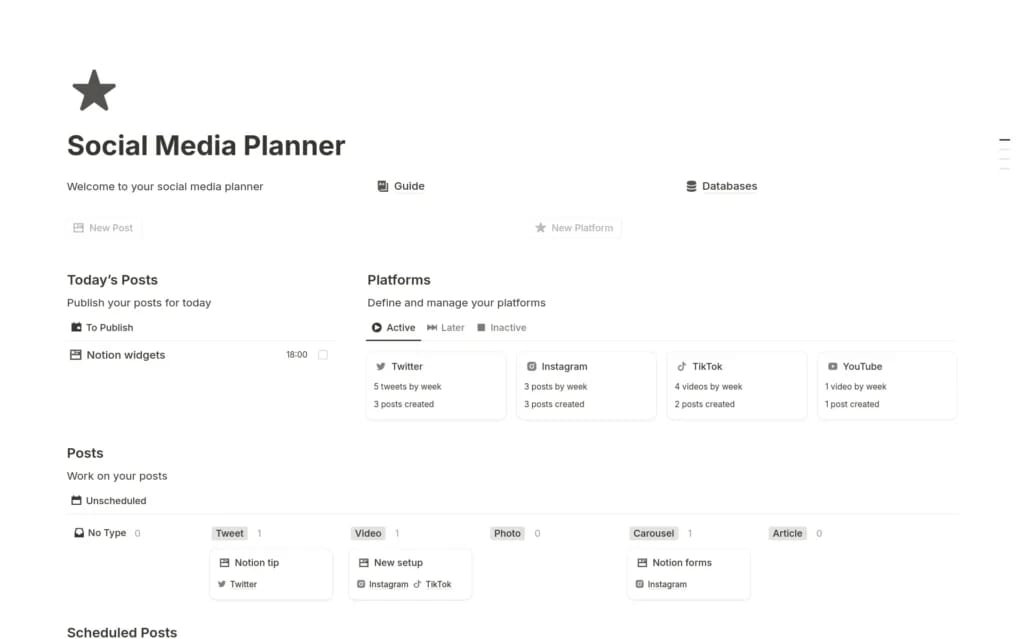Open the Databases page
The width and height of the screenshot is (1024, 639).
coord(730,186)
